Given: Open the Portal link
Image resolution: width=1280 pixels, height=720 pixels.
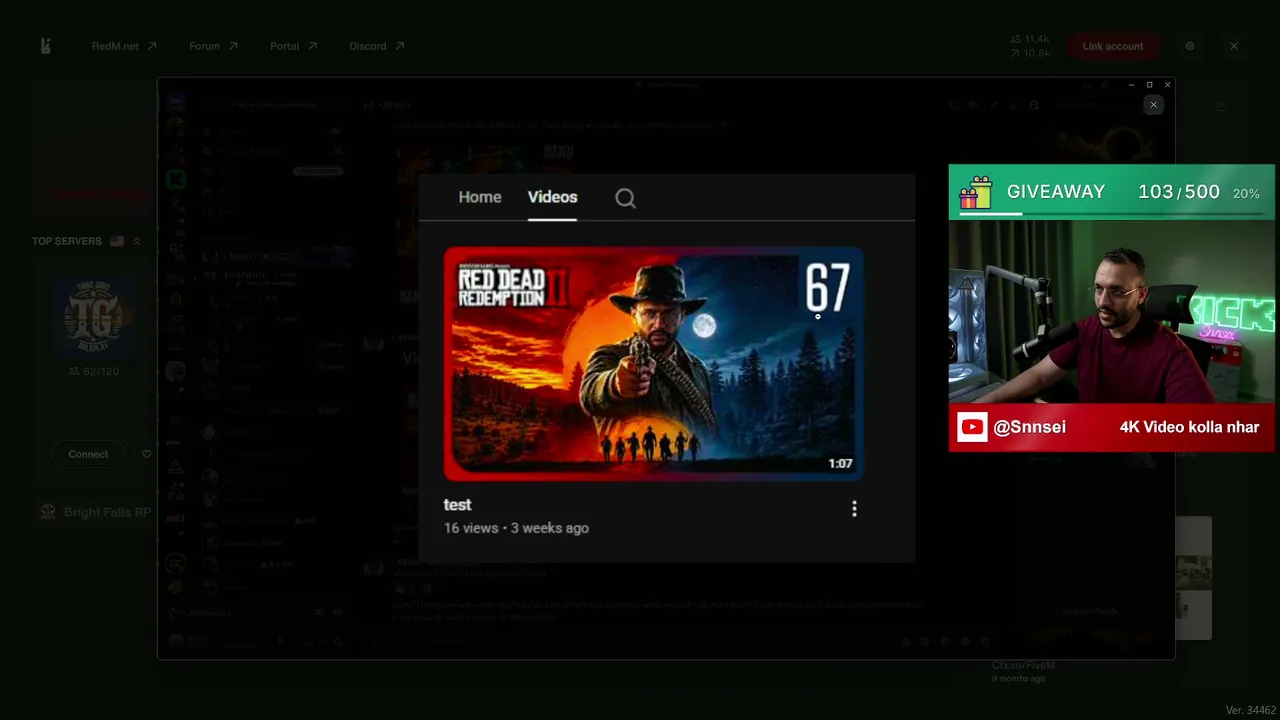Looking at the screenshot, I should pos(293,46).
